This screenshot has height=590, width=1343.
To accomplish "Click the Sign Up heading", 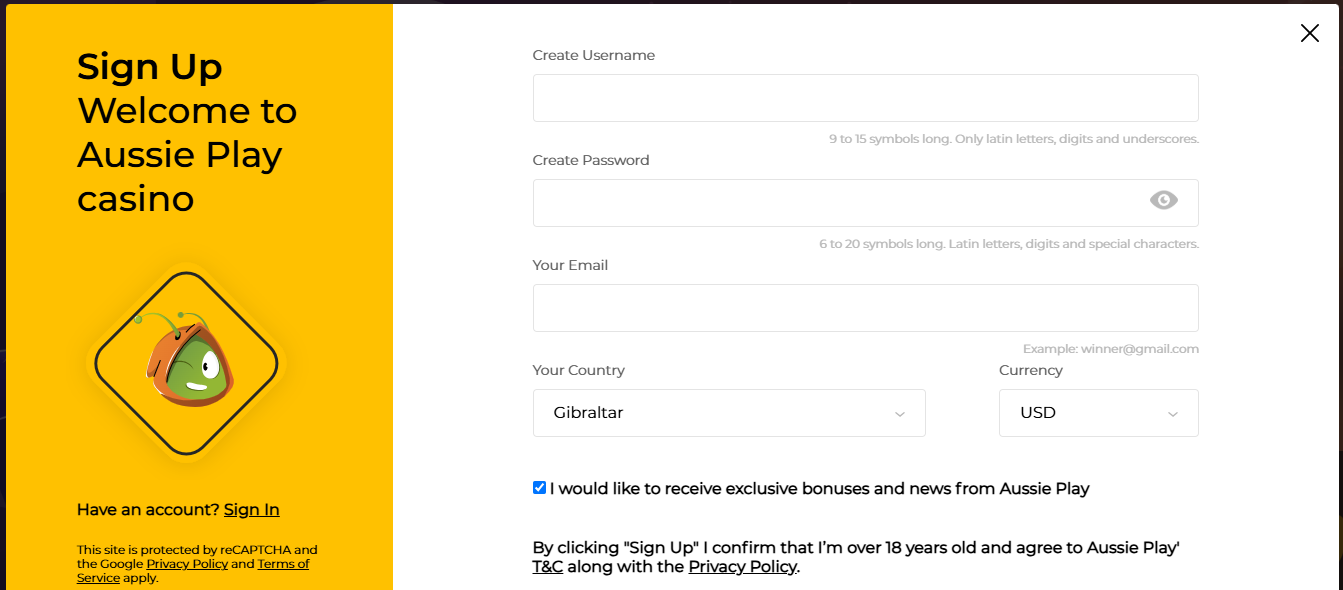I will pos(150,67).
